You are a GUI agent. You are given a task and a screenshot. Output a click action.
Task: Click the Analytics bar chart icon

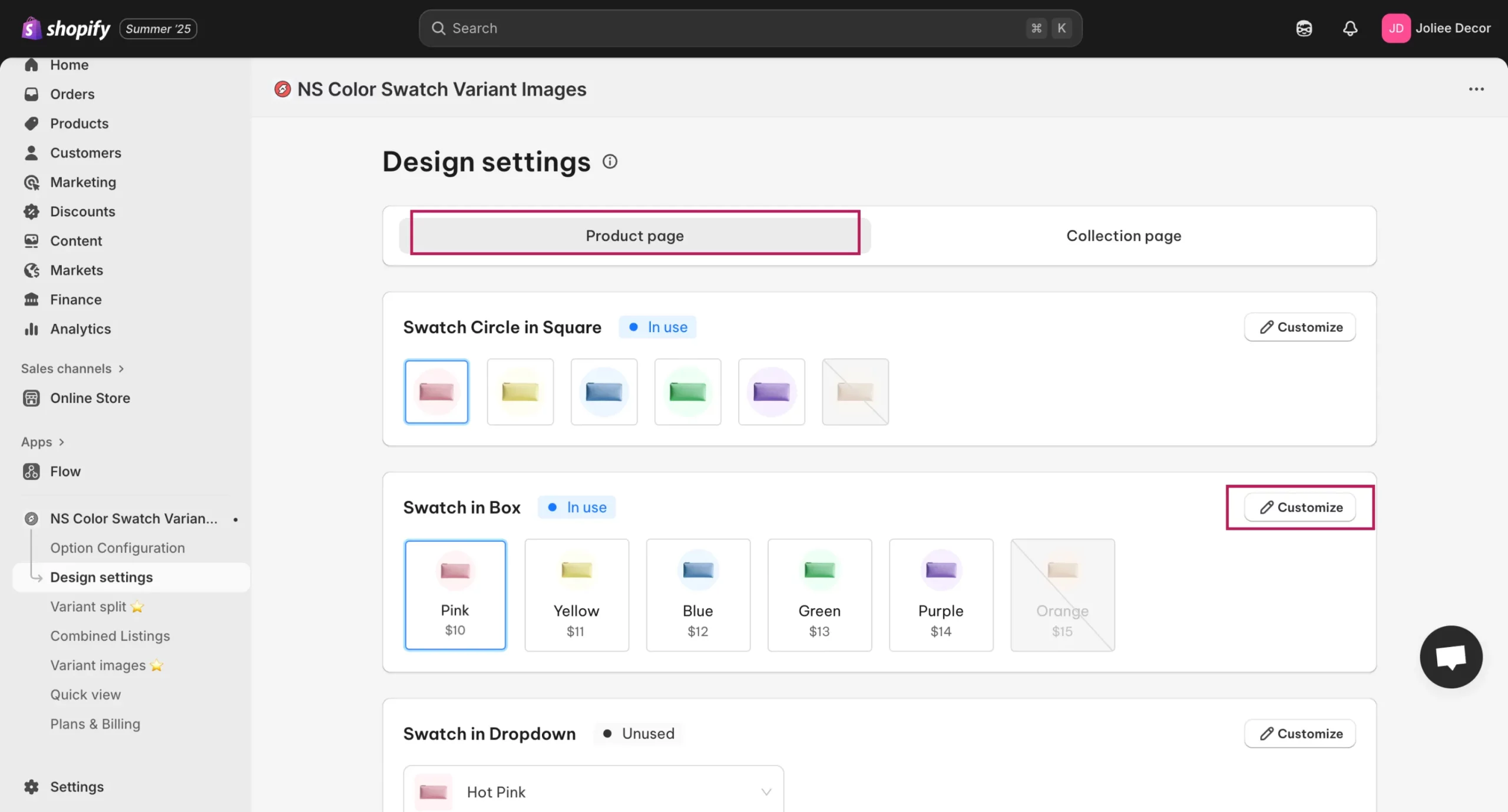[31, 329]
